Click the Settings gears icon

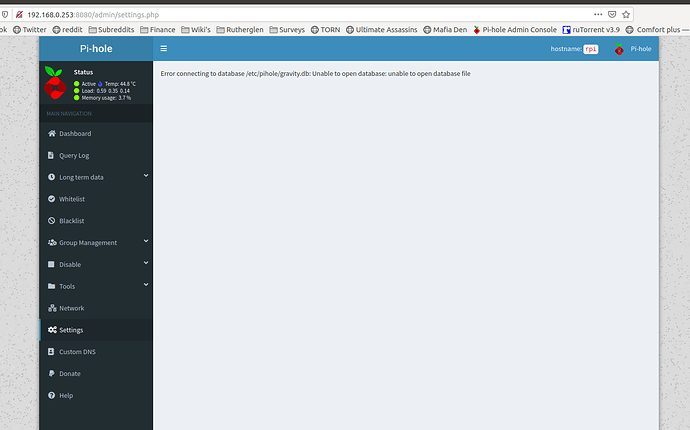[51, 330]
